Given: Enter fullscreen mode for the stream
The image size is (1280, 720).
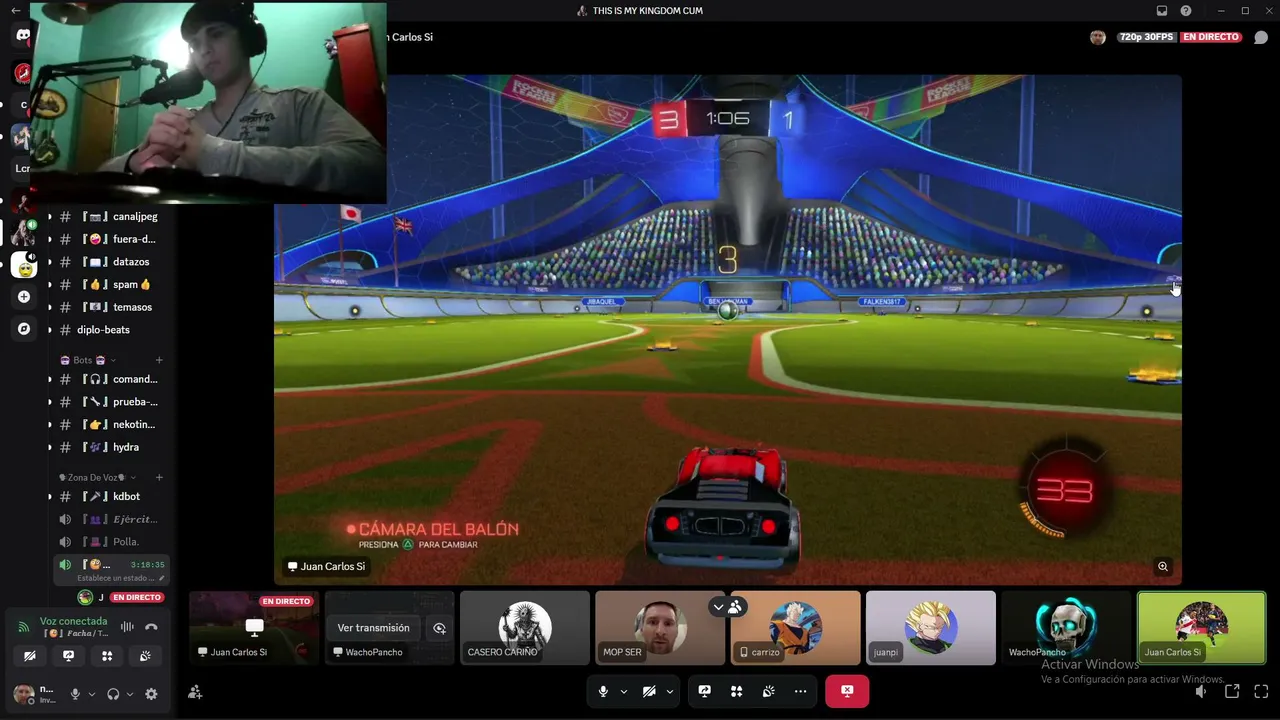Looking at the screenshot, I should tap(1261, 691).
